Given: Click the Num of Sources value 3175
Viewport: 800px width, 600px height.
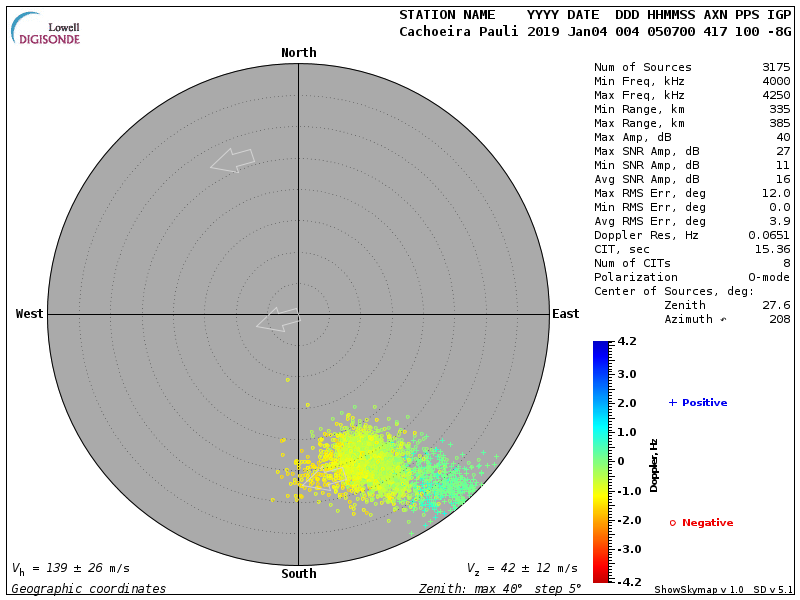Looking at the screenshot, I should 775,67.
